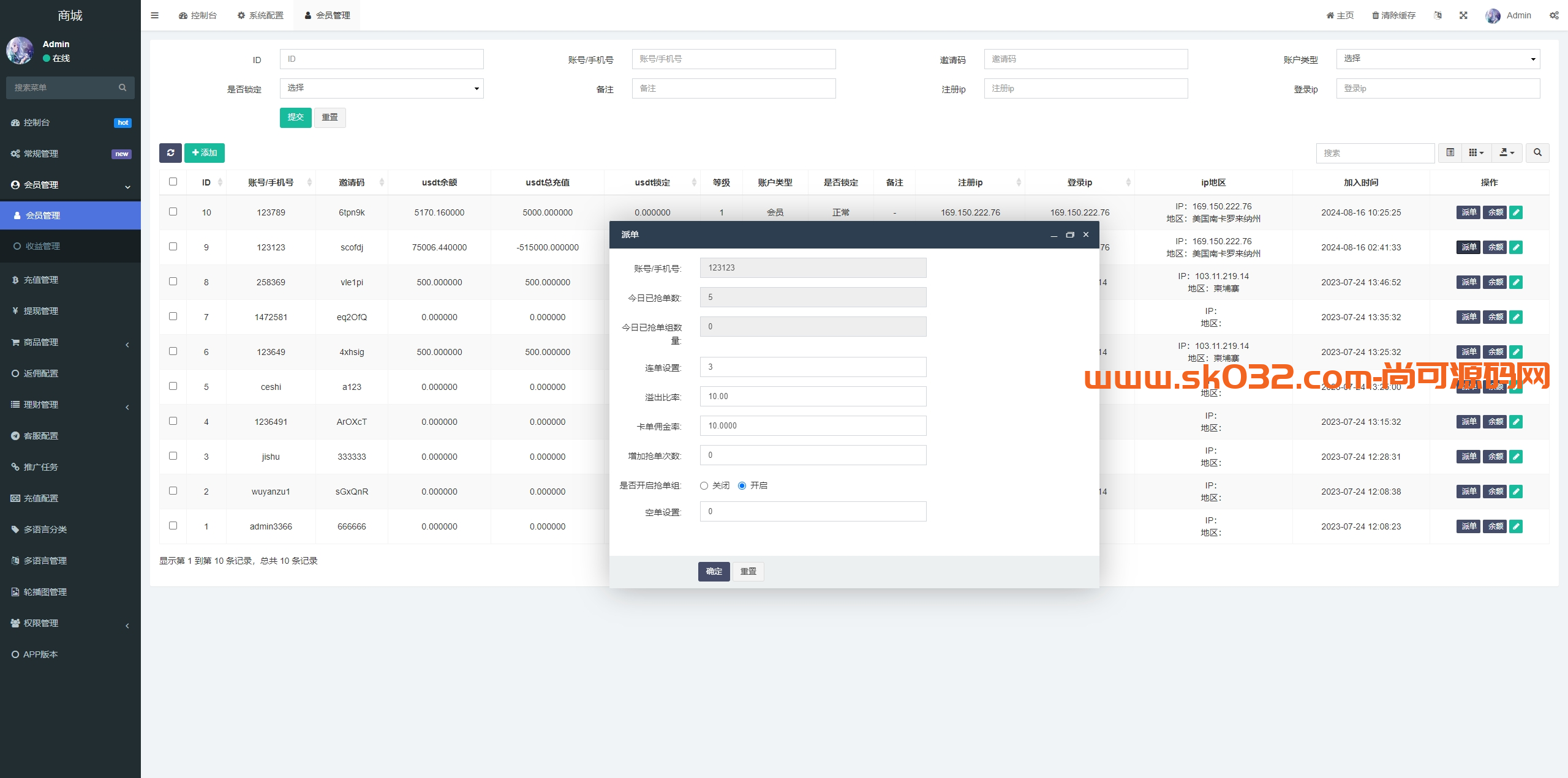Click the Admin avatar in the top bar

click(x=1493, y=15)
